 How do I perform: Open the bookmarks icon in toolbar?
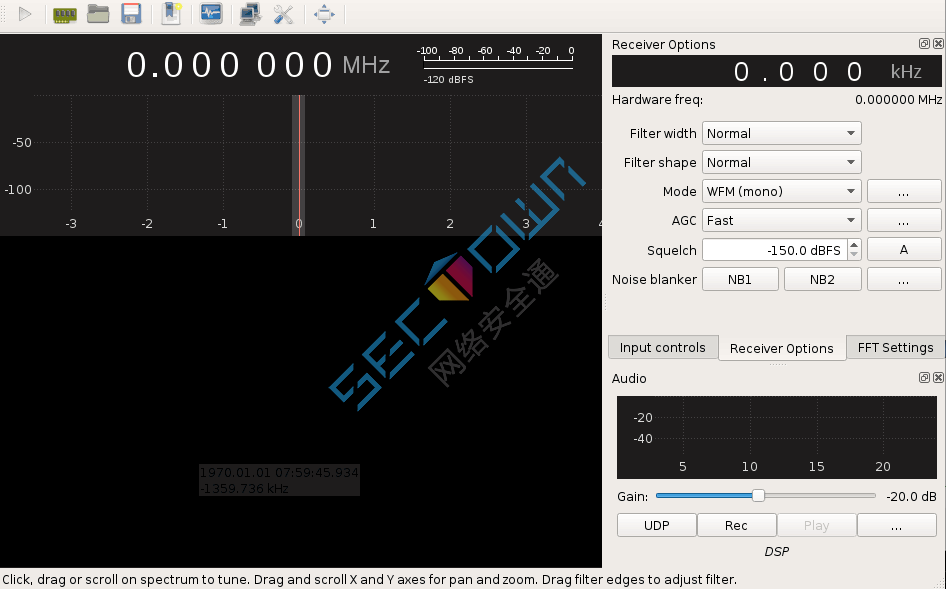pyautogui.click(x=172, y=14)
